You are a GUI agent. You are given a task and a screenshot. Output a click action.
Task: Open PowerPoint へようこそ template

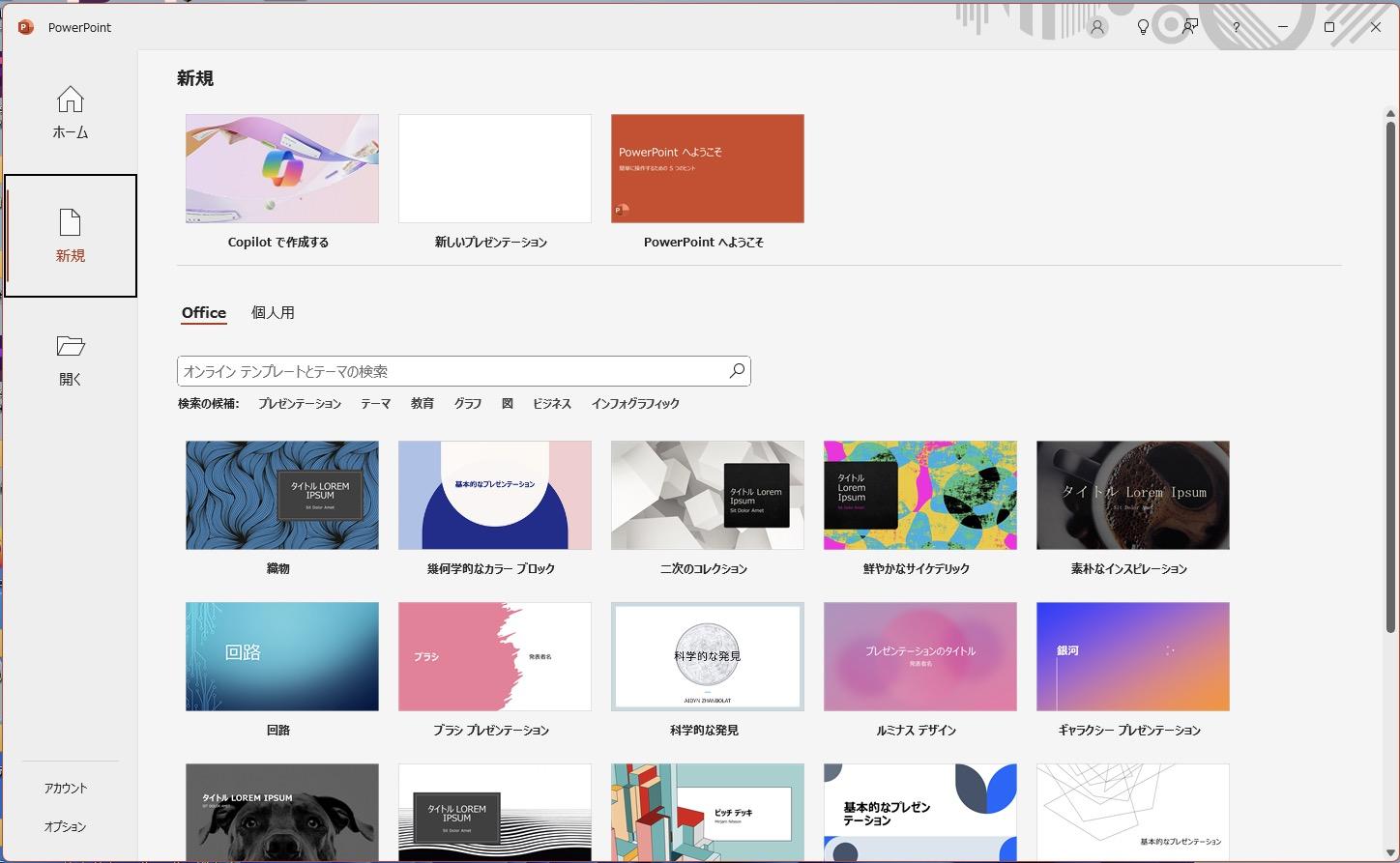click(x=708, y=169)
